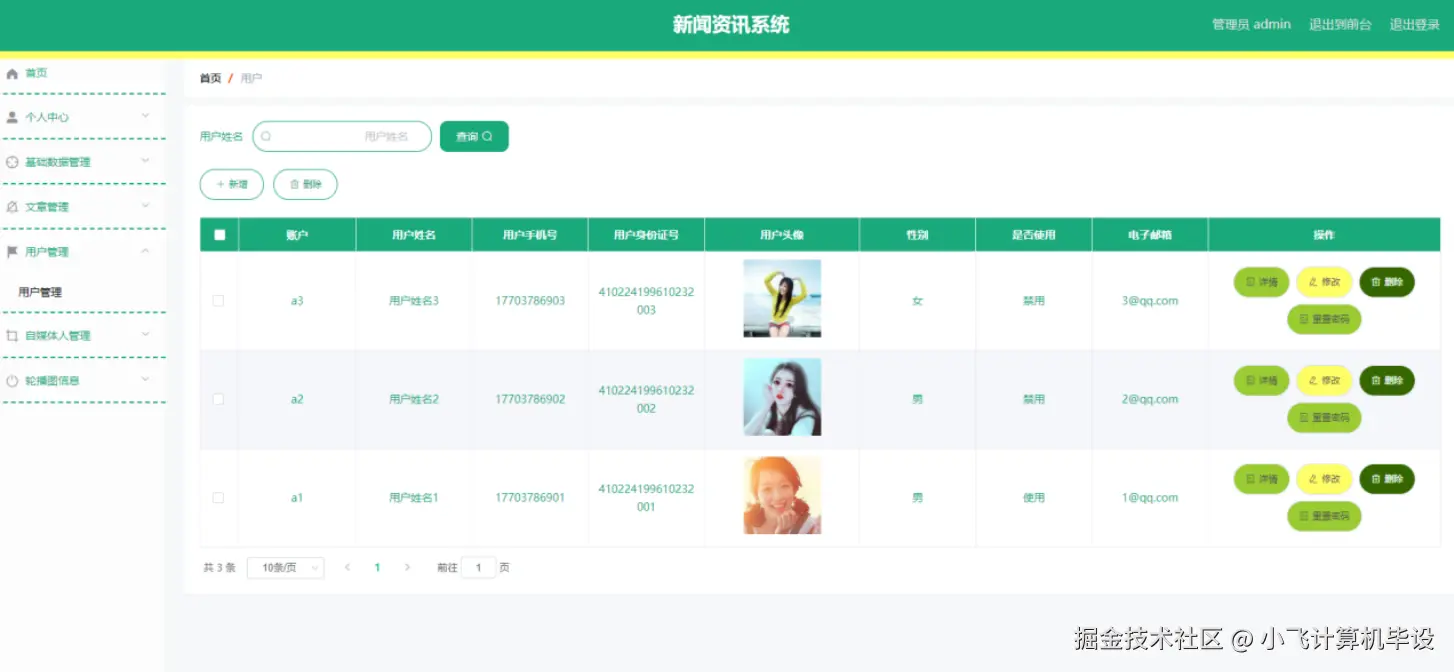The image size is (1454, 672).
Task: Check the checkbox for row a3
Action: click(218, 300)
